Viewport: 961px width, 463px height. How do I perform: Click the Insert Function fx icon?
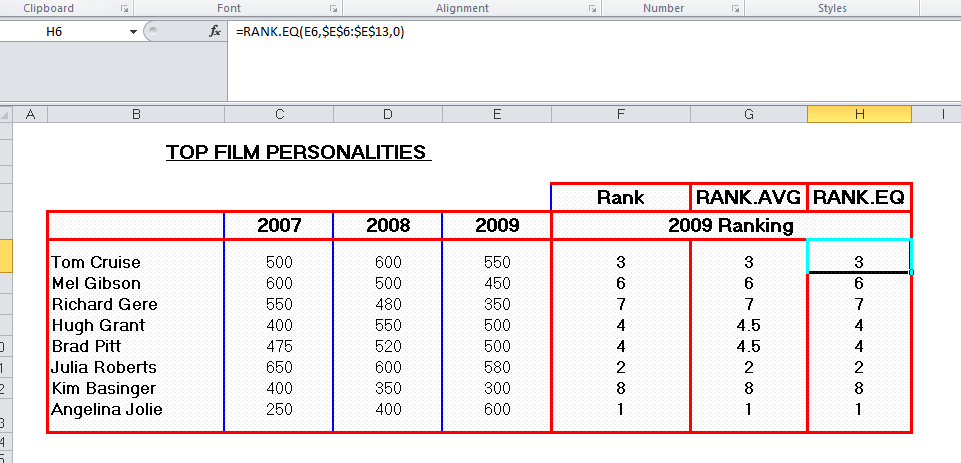(215, 31)
